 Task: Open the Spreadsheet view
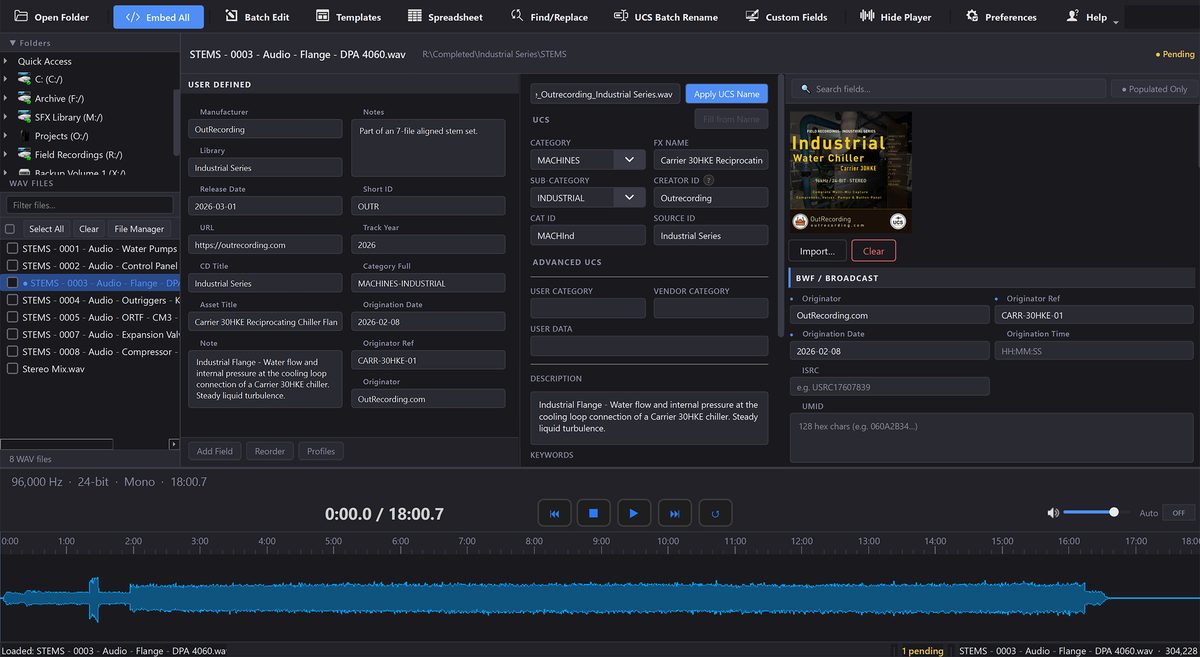tap(445, 17)
